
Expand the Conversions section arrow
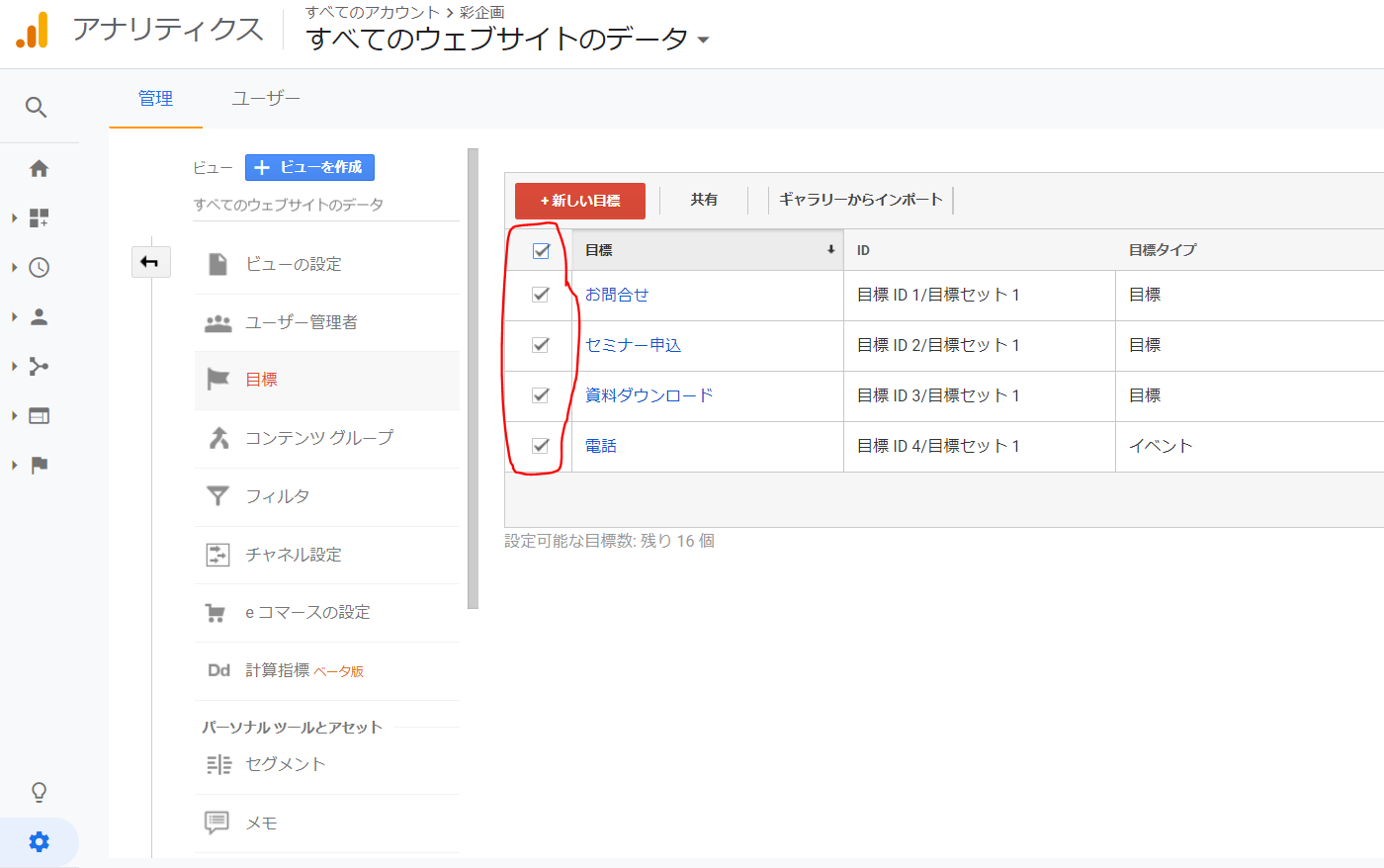[14, 465]
